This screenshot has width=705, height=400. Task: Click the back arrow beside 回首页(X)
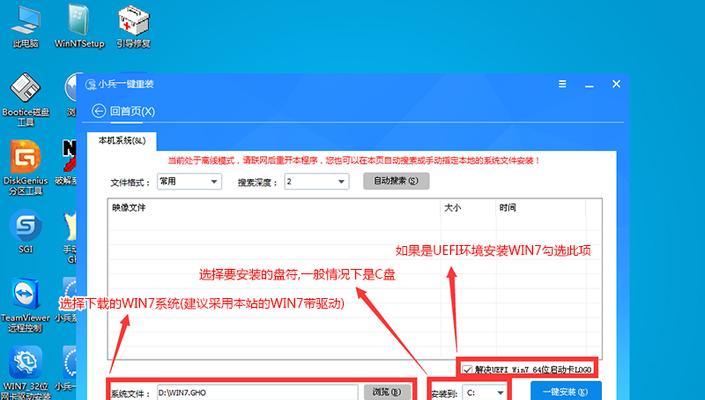(99, 111)
